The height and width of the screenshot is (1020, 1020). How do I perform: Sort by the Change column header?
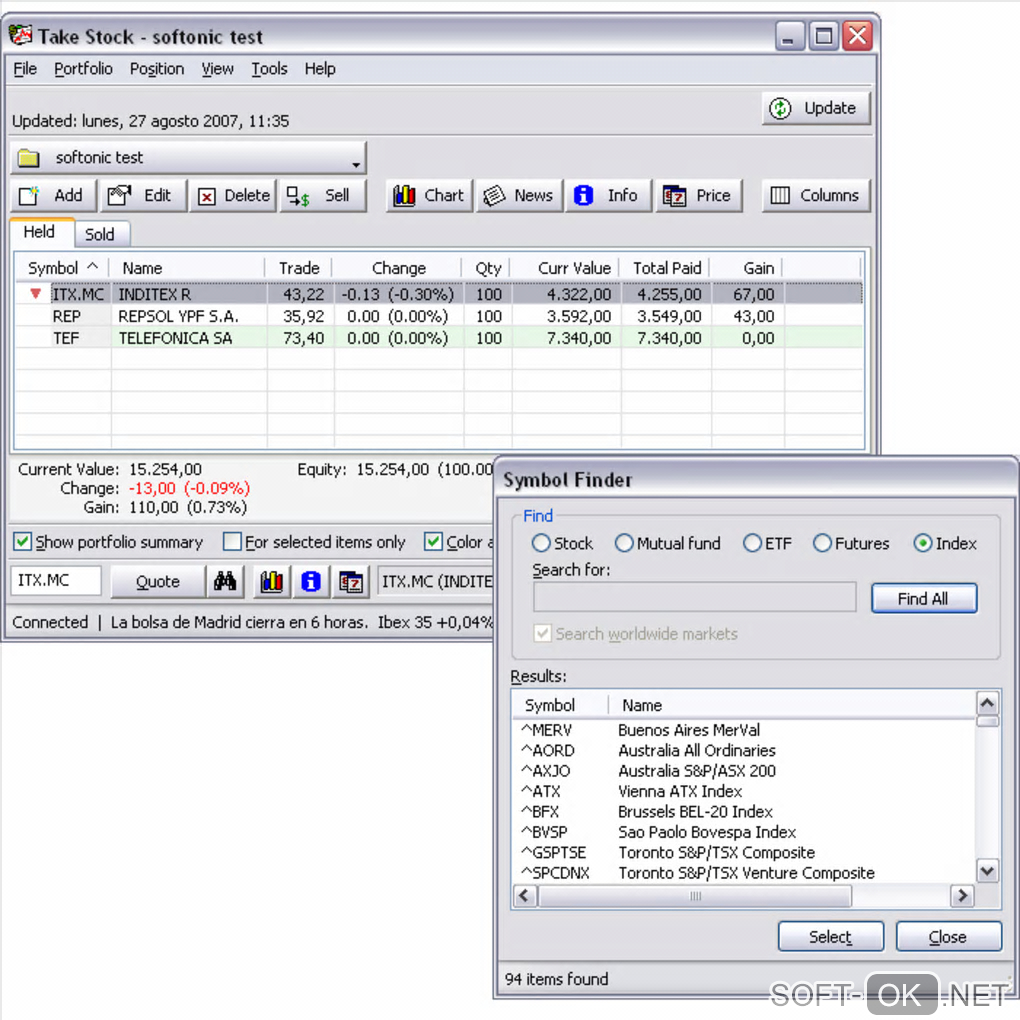coord(397,268)
